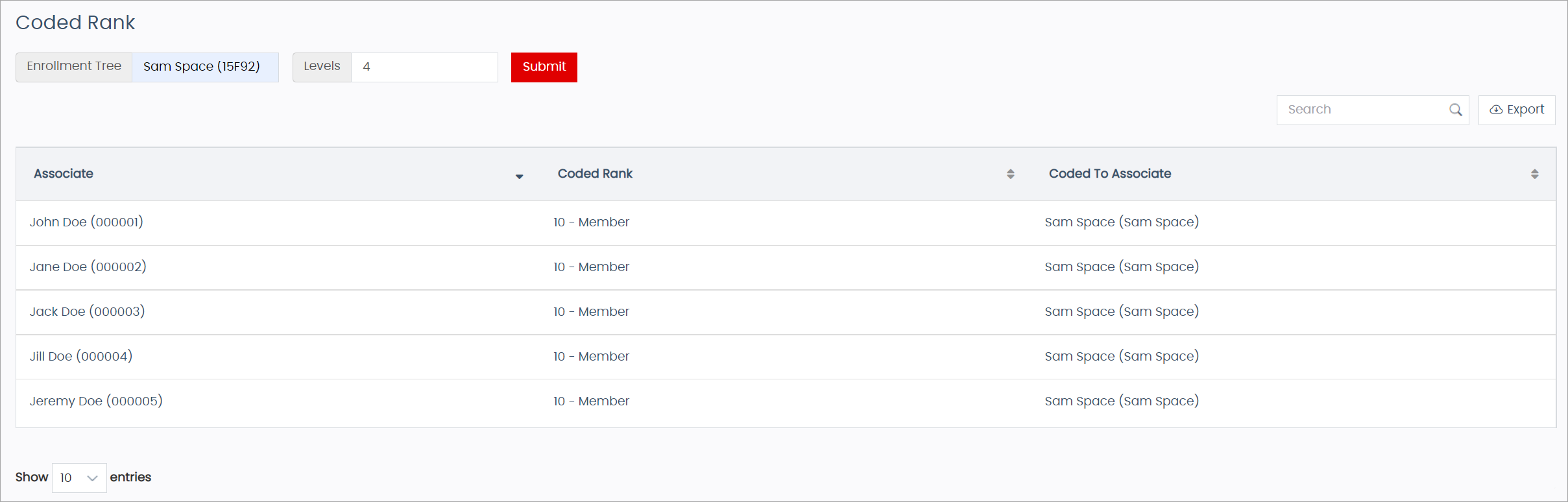Screen dimensions: 1568x502
Task: Select the Jack Doe (000003) row
Action: (87, 312)
